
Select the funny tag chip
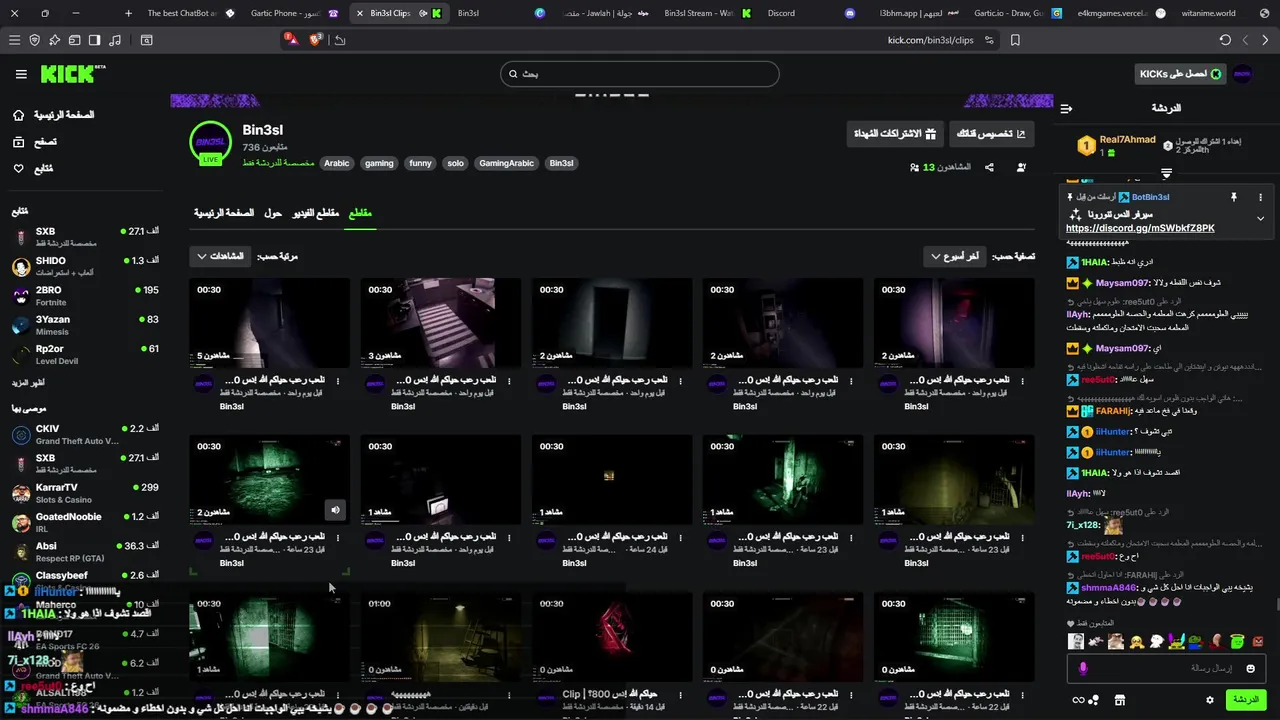pos(420,163)
